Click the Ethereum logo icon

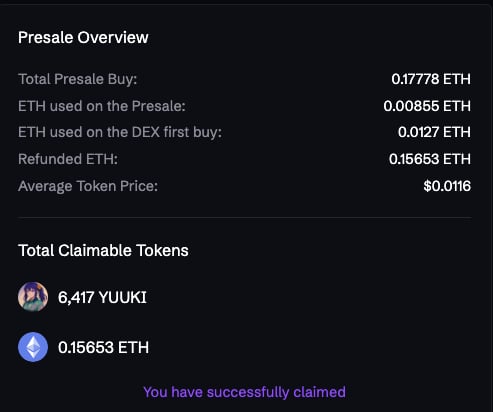point(33,347)
